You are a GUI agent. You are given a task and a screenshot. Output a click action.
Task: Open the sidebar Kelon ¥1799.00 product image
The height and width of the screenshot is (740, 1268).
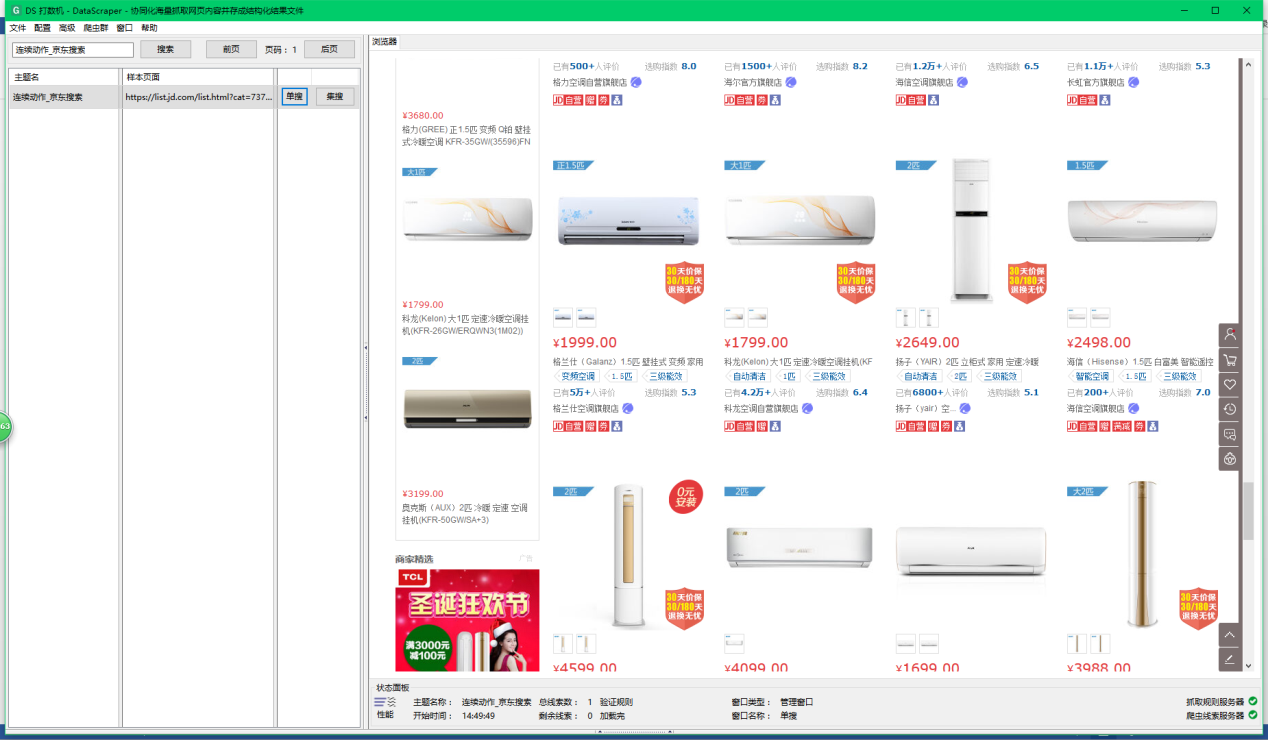pyautogui.click(x=467, y=219)
